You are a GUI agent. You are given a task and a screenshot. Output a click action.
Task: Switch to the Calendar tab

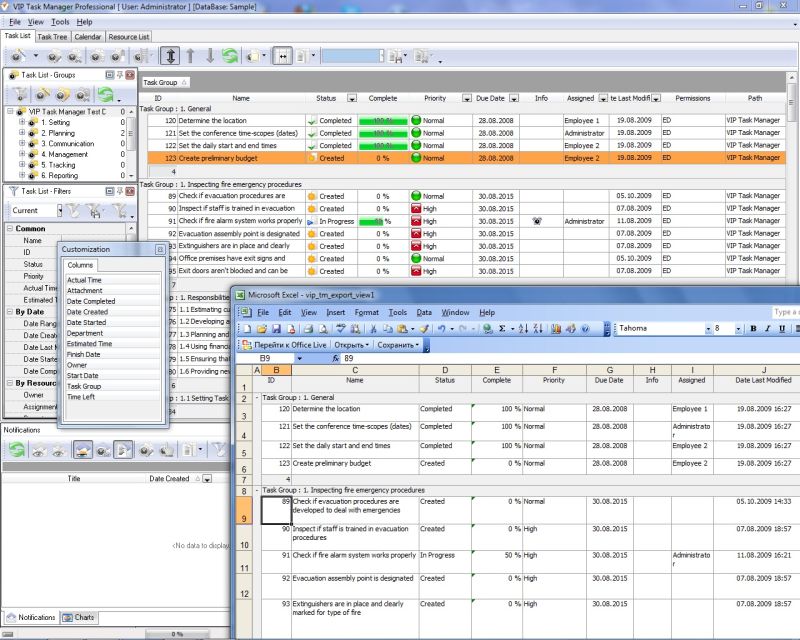88,37
